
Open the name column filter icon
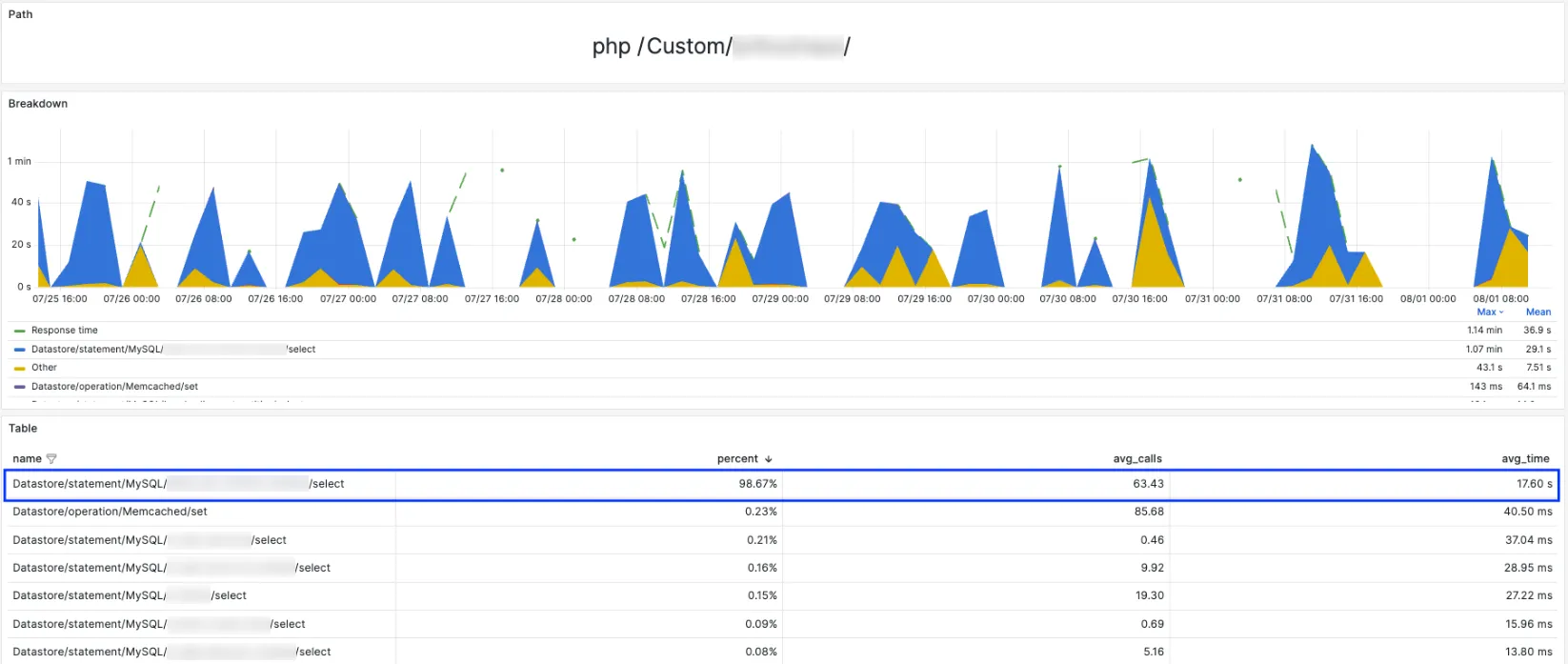[x=51, y=459]
